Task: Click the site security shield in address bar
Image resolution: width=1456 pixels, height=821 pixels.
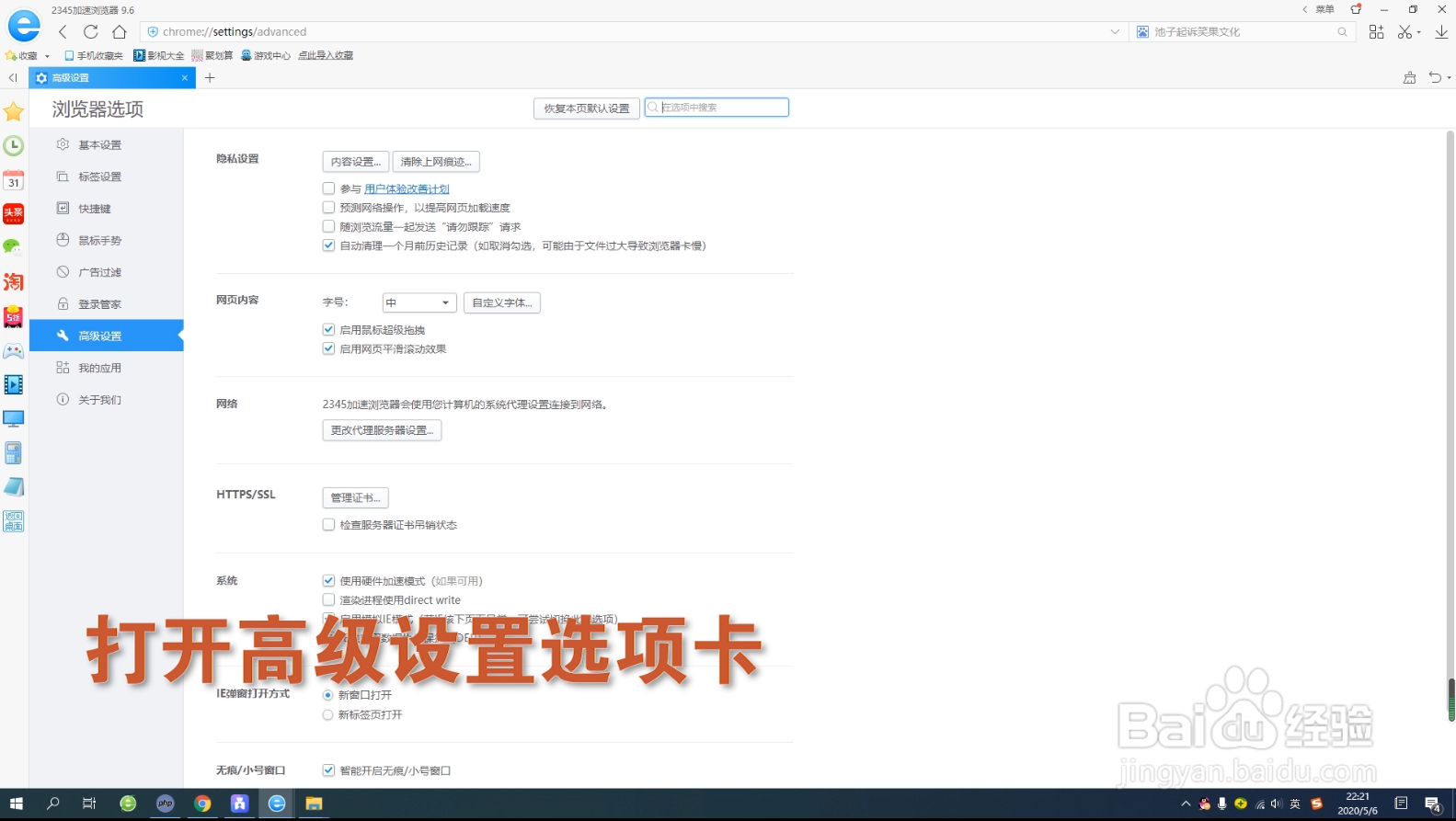Action: click(153, 31)
